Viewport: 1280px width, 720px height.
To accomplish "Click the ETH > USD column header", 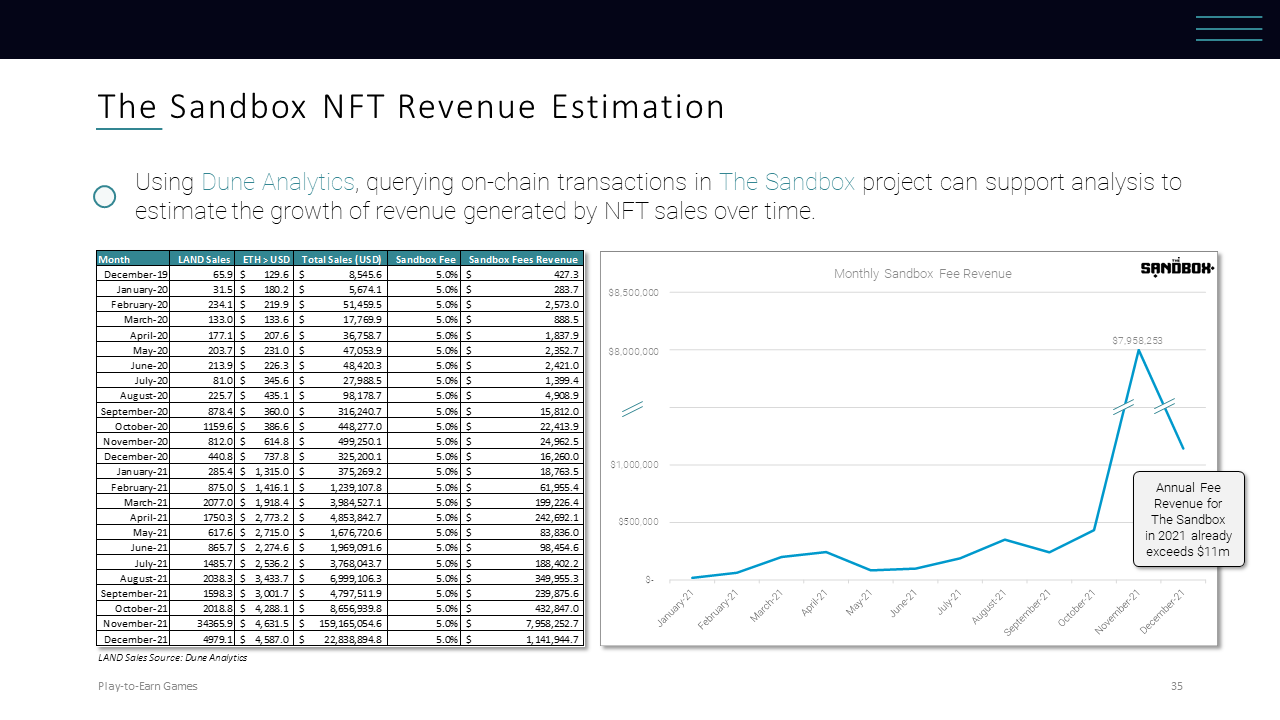I will point(264,259).
